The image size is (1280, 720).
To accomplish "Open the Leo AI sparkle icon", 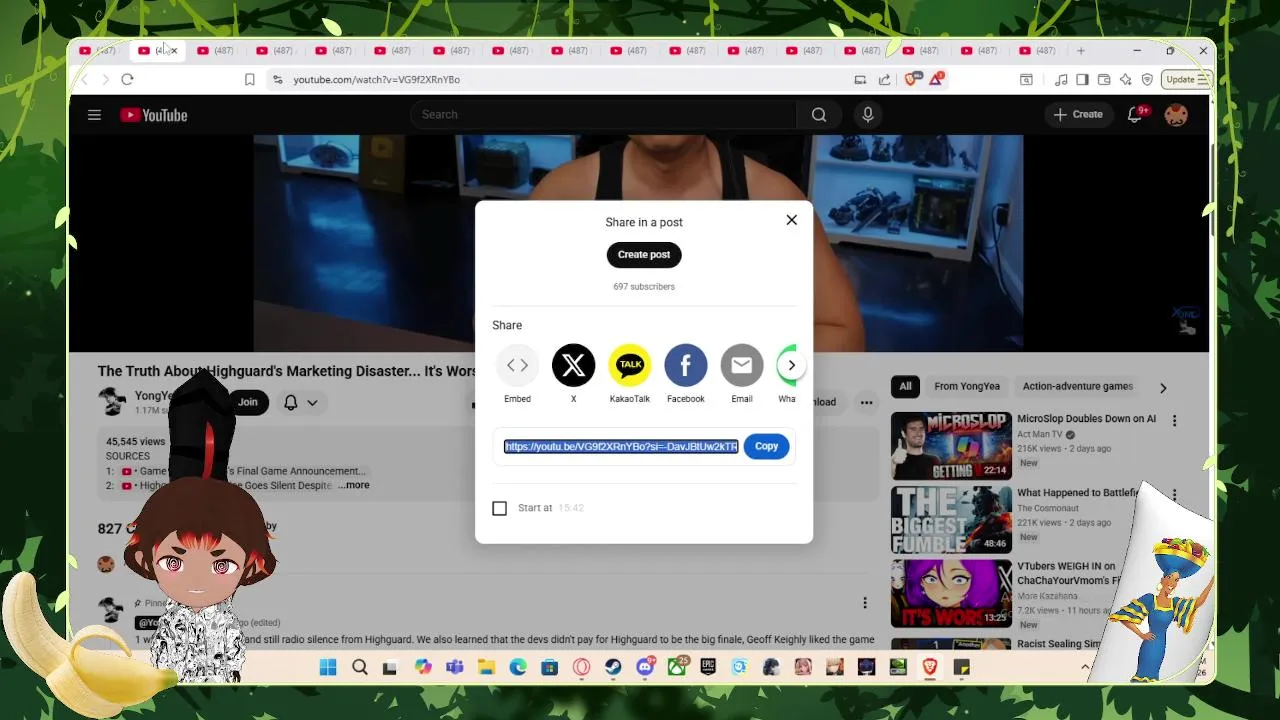I will (1126, 80).
